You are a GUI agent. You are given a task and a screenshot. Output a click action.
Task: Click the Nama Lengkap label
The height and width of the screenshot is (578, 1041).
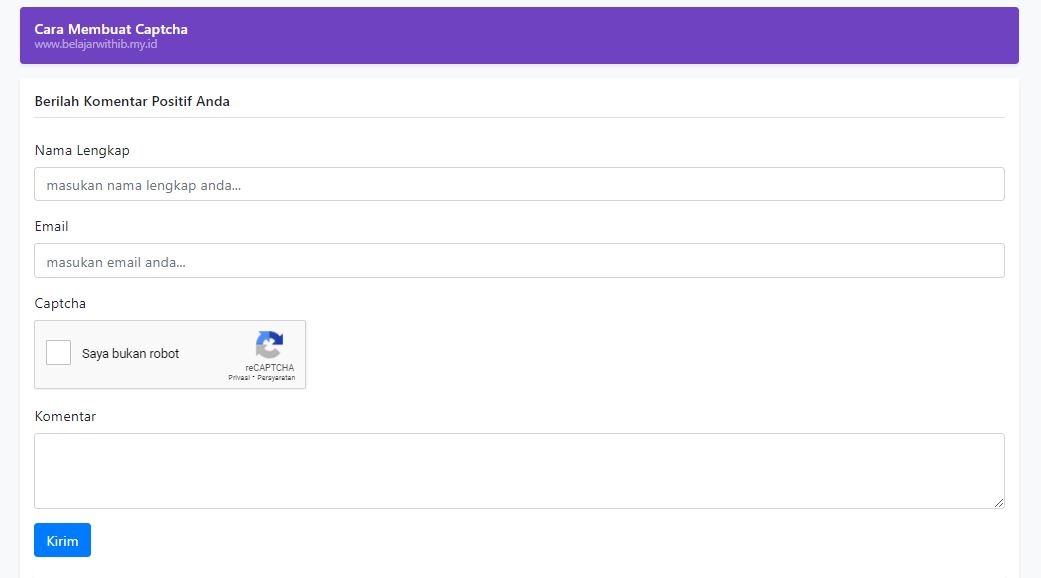point(82,151)
